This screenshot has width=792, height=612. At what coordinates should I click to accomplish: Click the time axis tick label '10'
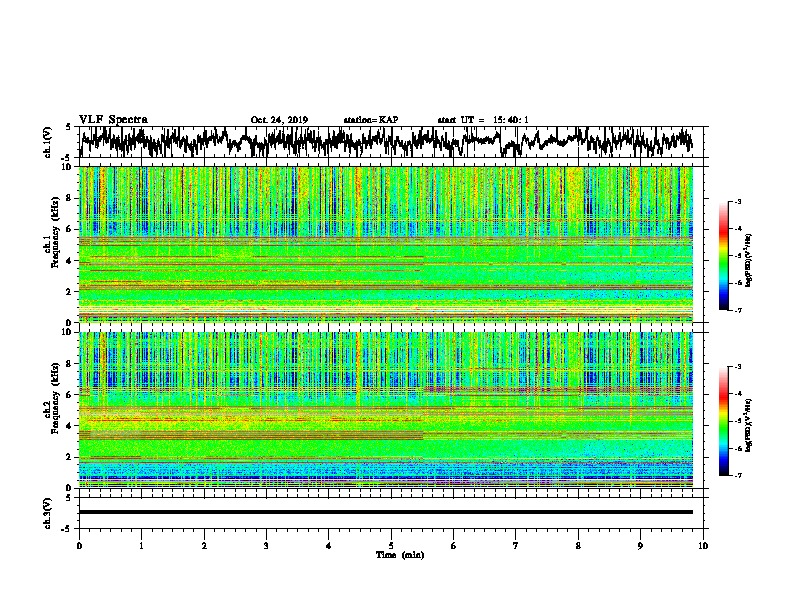(703, 546)
